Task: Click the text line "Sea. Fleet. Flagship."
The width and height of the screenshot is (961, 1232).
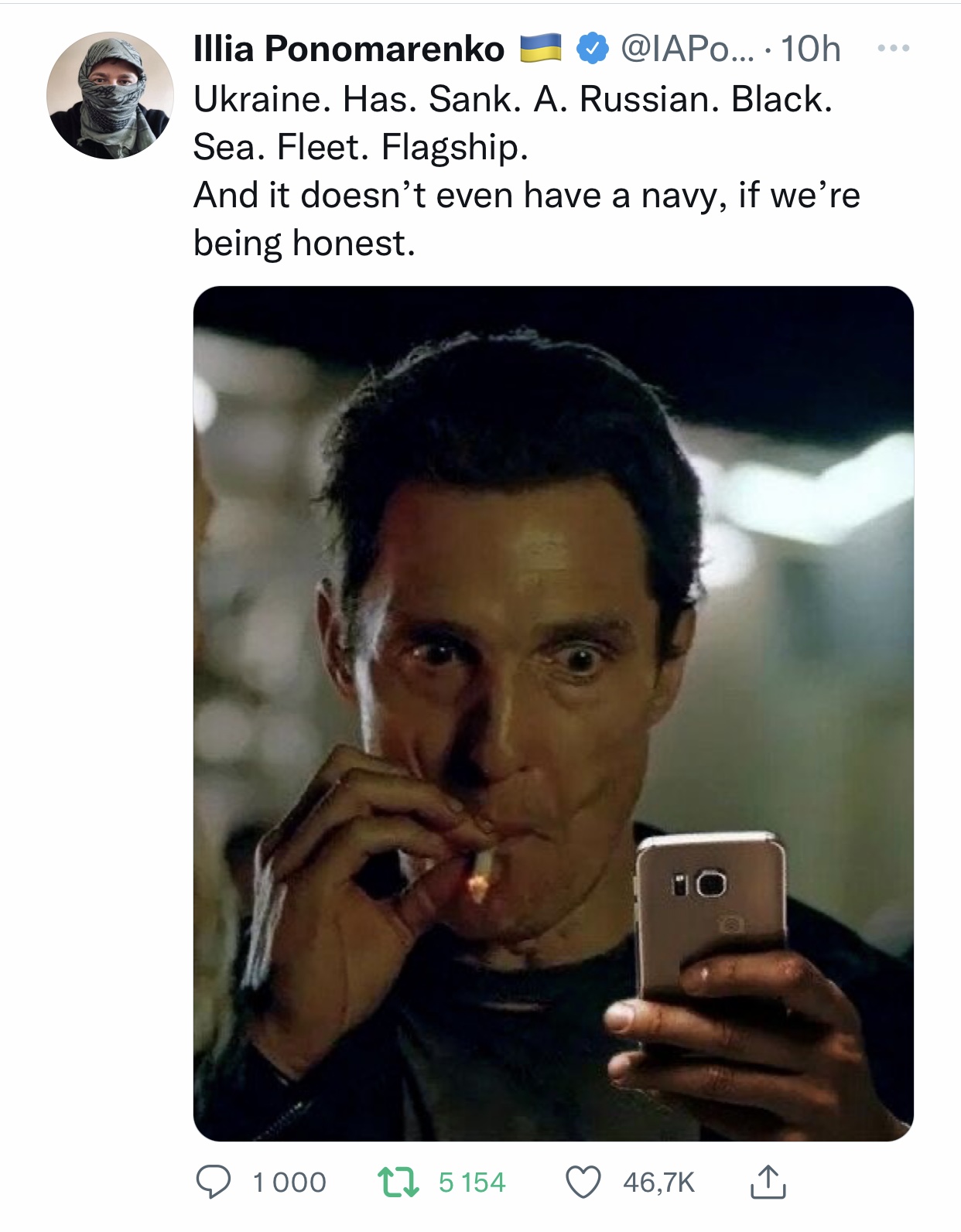Action: 361,147
